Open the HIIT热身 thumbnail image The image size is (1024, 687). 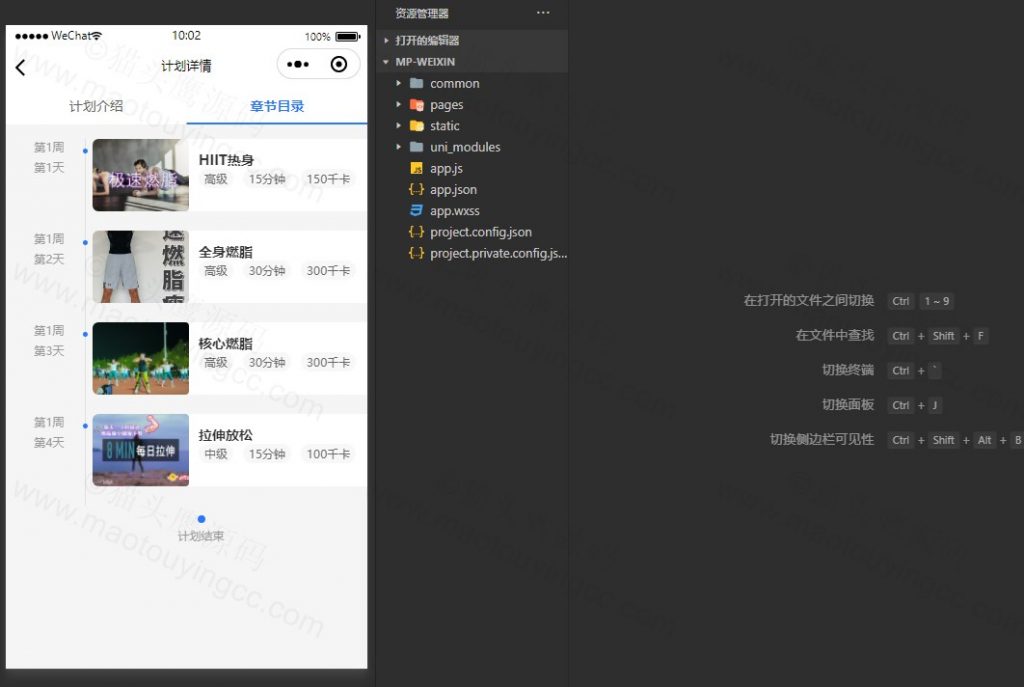coord(140,175)
